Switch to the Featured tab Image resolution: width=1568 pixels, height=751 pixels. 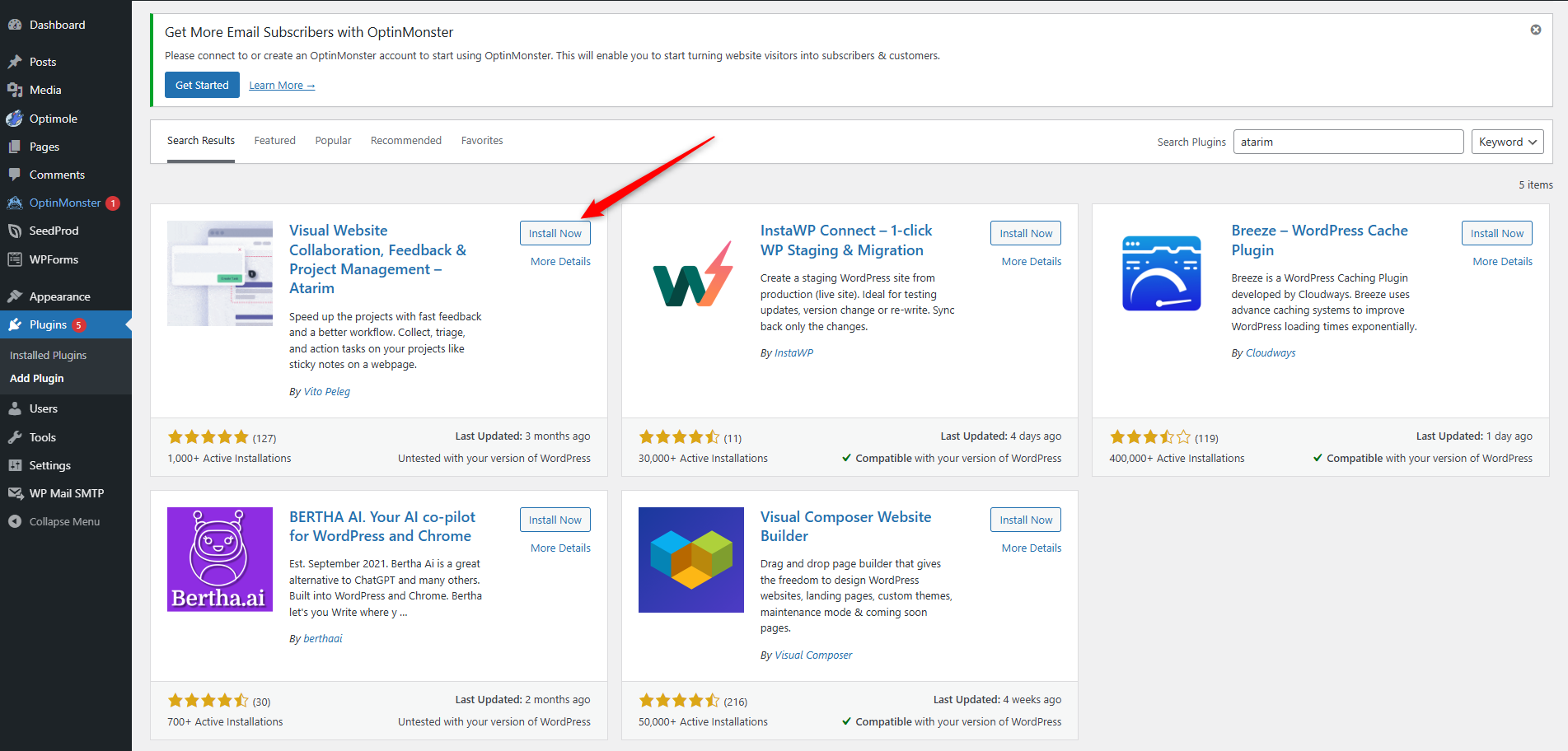click(x=274, y=141)
